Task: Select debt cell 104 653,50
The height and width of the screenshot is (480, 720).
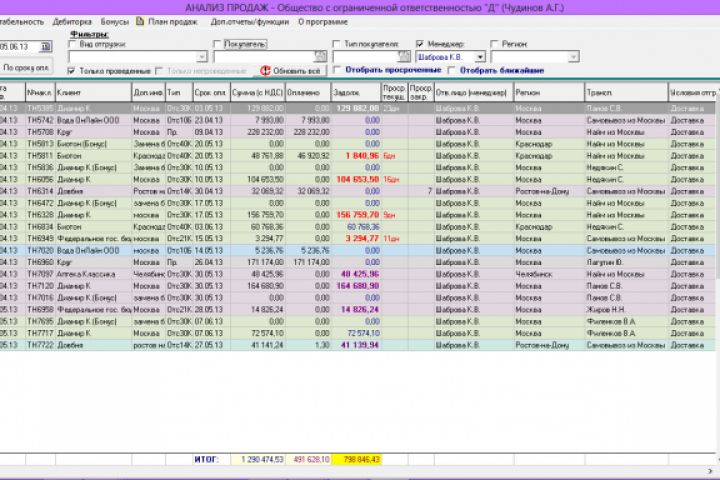Action: (x=358, y=180)
